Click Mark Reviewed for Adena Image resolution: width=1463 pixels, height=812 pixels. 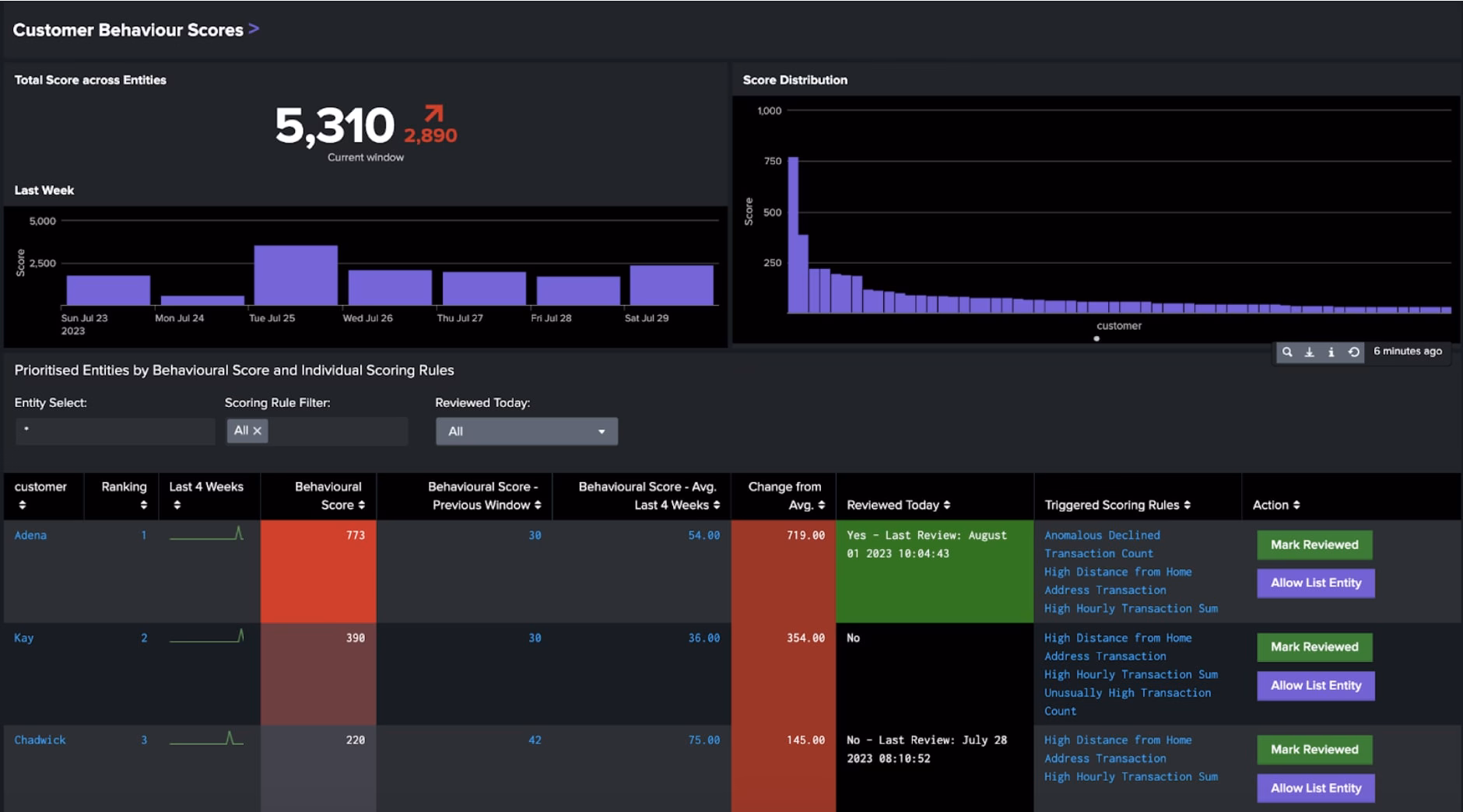pyautogui.click(x=1314, y=544)
